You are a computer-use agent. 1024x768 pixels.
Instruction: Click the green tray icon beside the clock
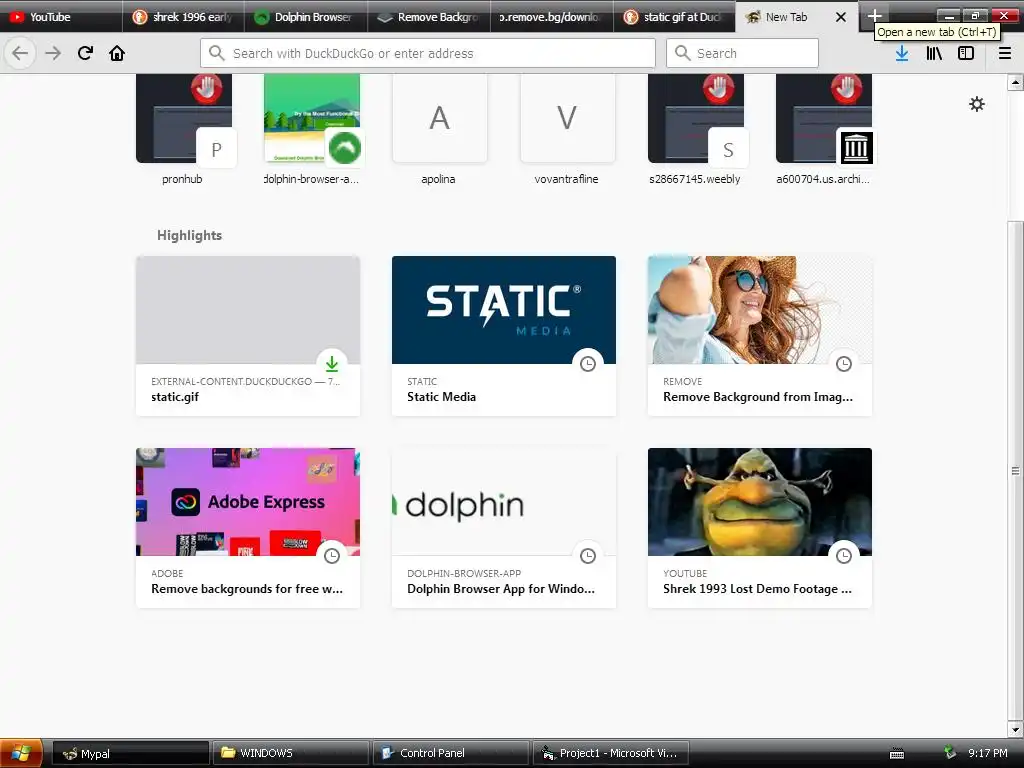[950, 753]
